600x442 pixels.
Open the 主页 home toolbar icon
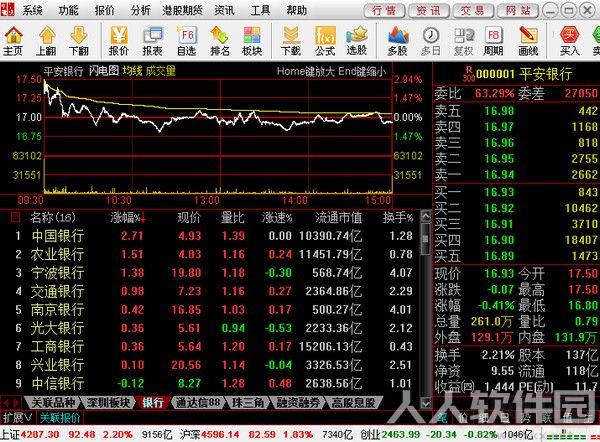pyautogui.click(x=13, y=41)
